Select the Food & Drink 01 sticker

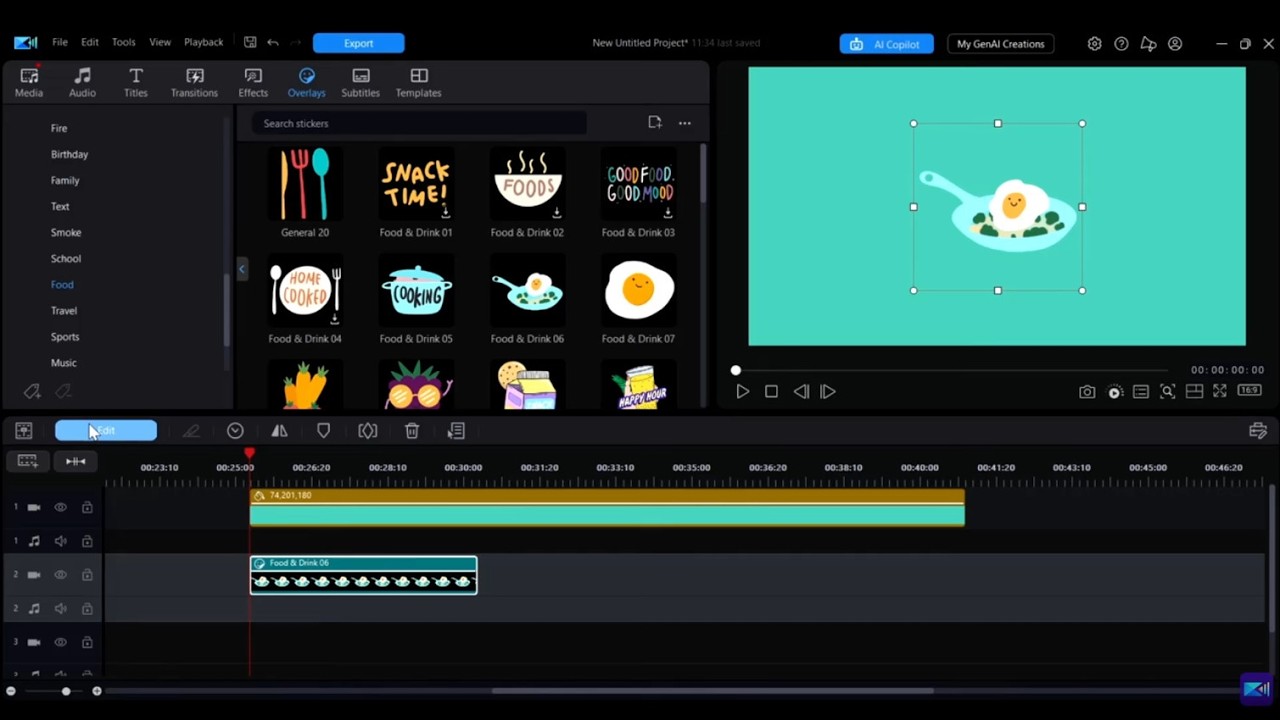(x=416, y=193)
